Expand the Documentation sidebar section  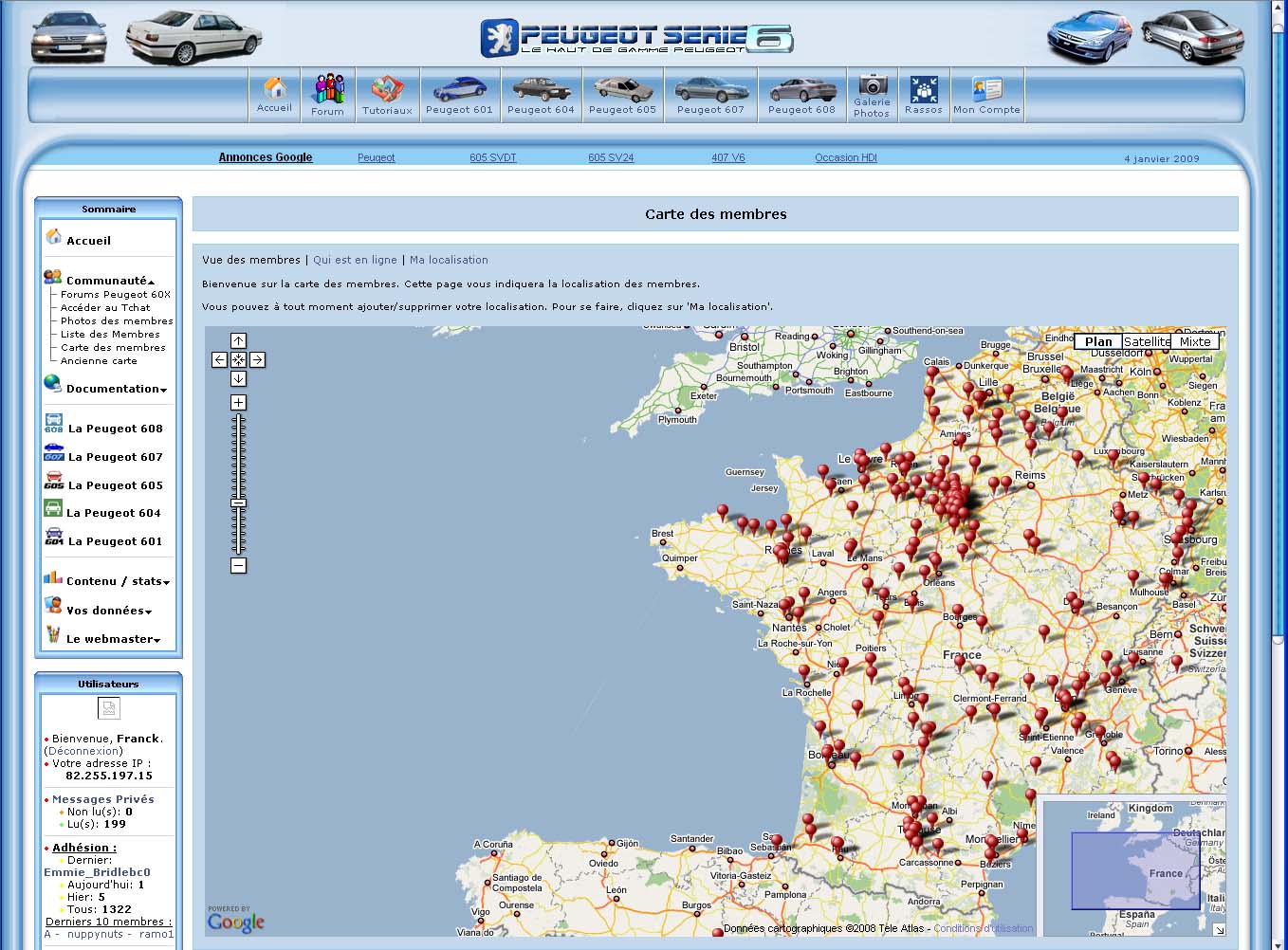click(117, 389)
